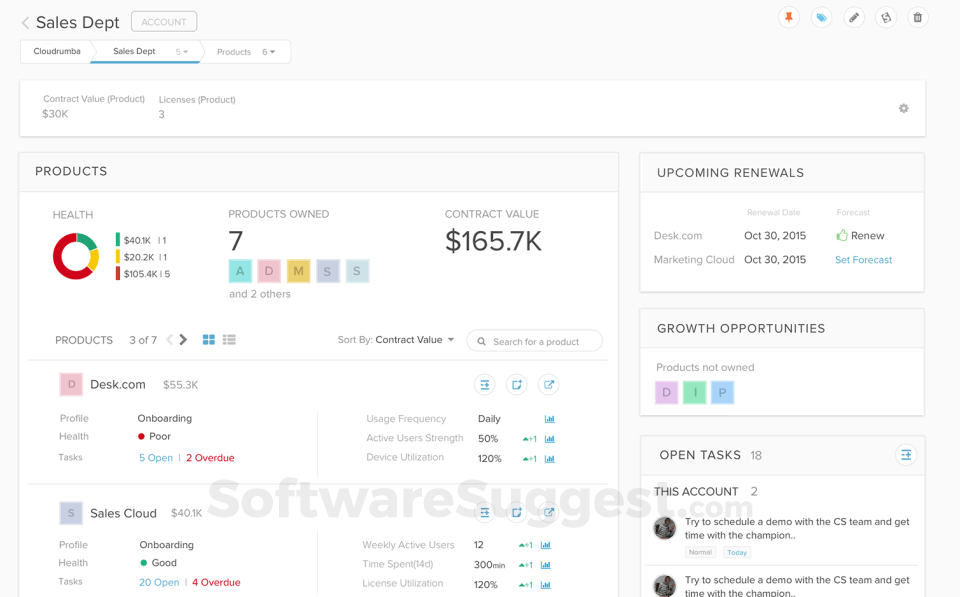
Task: Open external link icon for Sales Cloud
Action: pyautogui.click(x=548, y=513)
